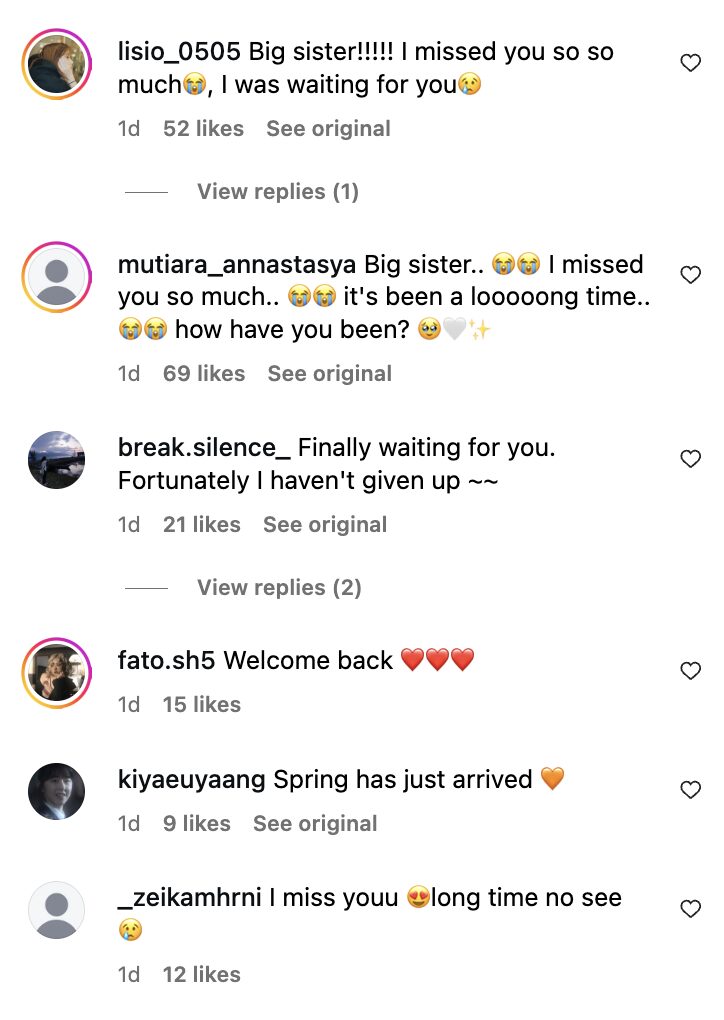Like _zeikamhrni's "I miss youu" comment
Viewport: 724px width, 1020px height.
tap(690, 909)
